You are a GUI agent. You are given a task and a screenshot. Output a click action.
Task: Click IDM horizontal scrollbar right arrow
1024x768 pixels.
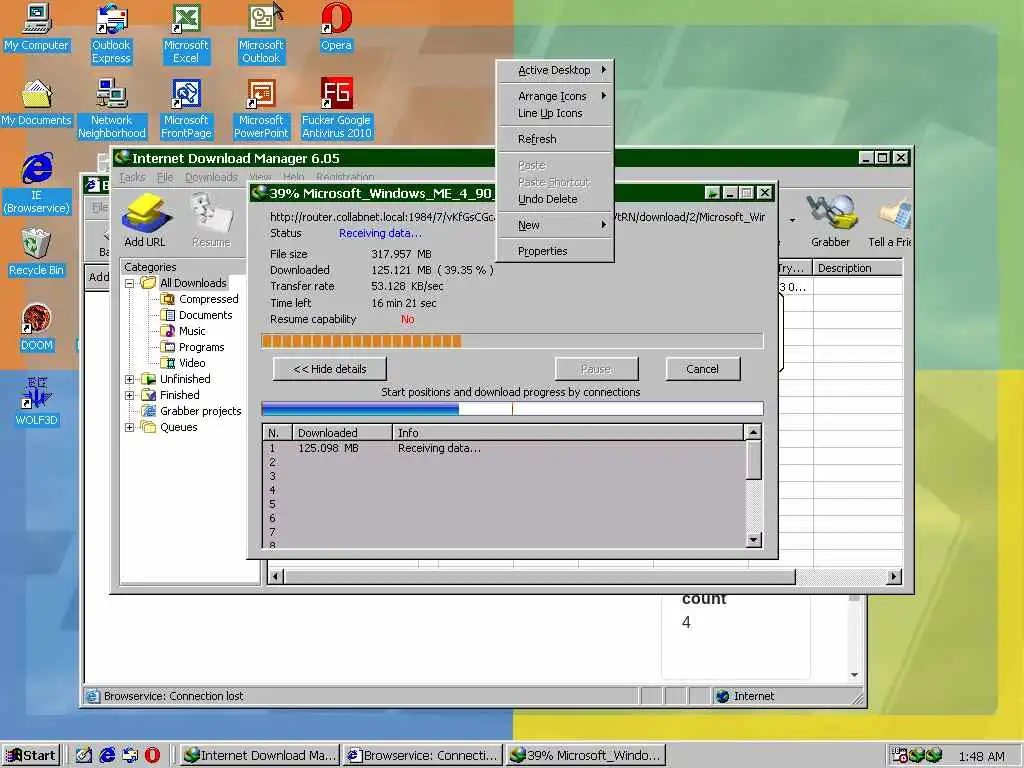click(894, 577)
